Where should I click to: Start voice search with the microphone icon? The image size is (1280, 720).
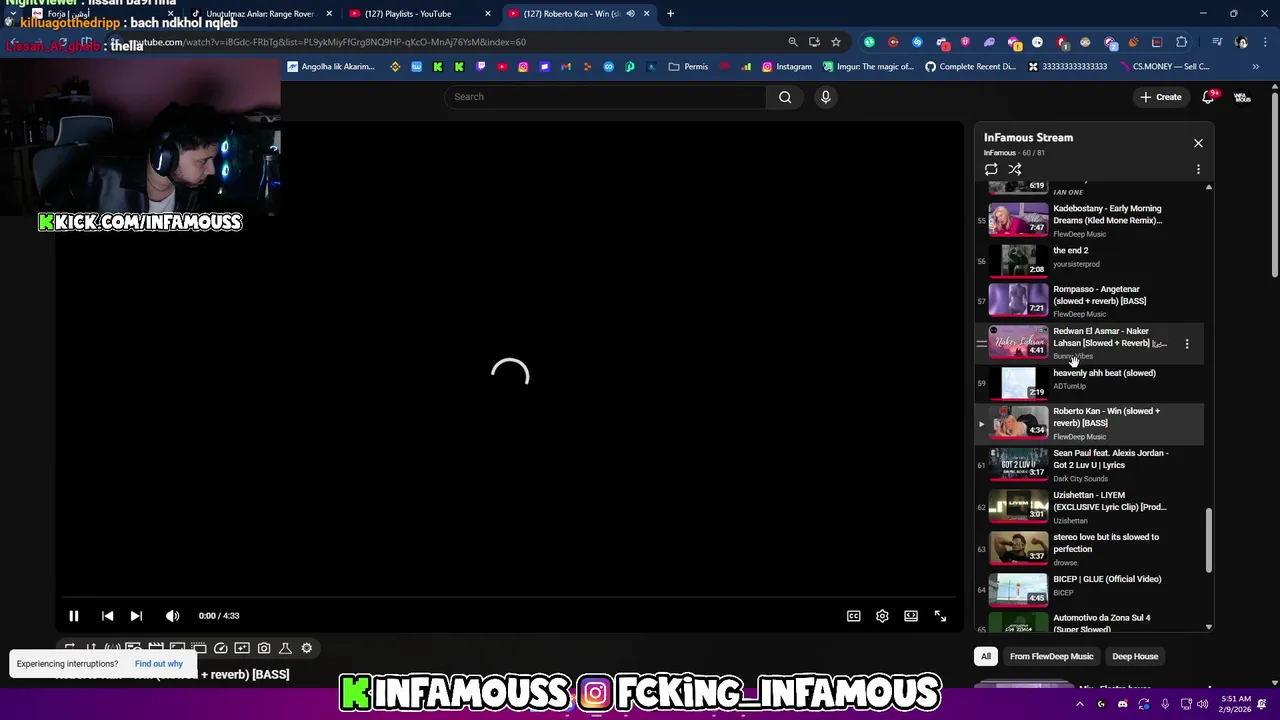[825, 97]
